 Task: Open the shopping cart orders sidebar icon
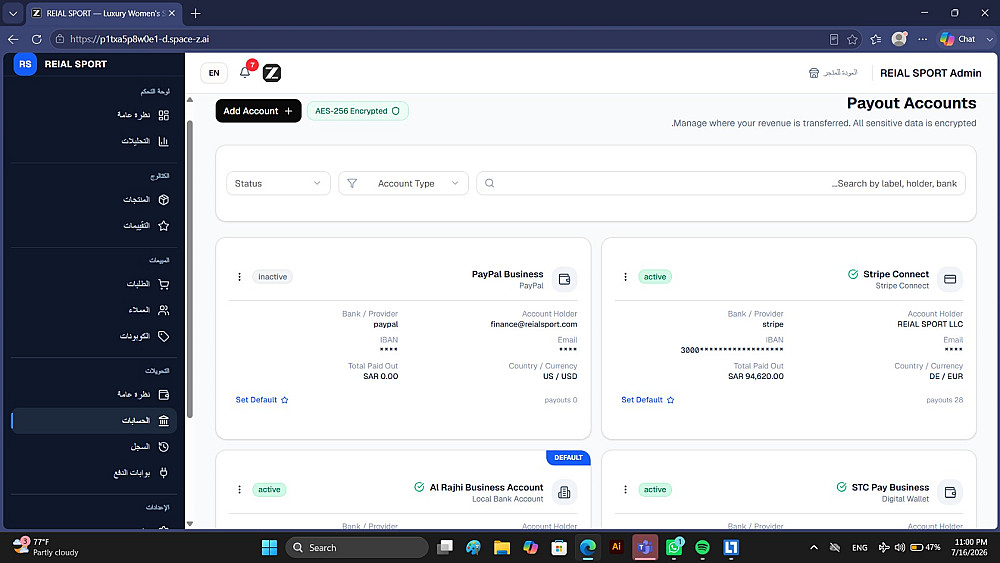coord(163,284)
